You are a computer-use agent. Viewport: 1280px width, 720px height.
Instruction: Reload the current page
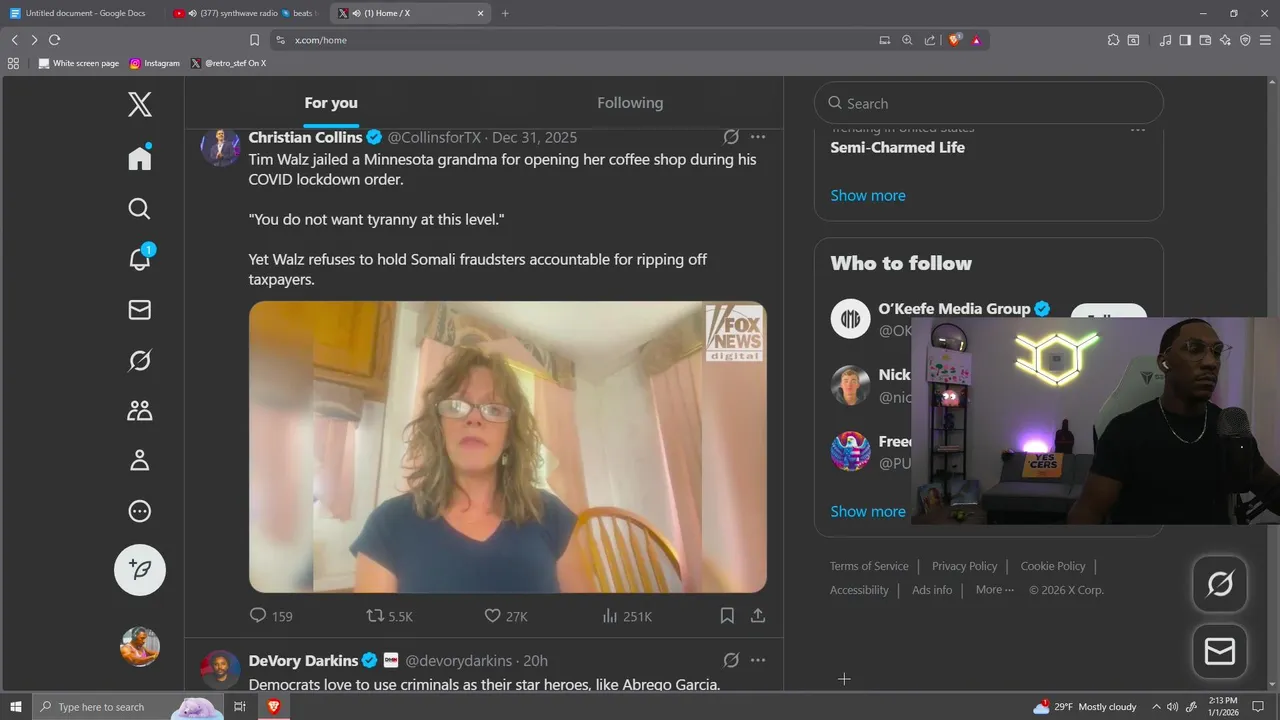tap(54, 40)
